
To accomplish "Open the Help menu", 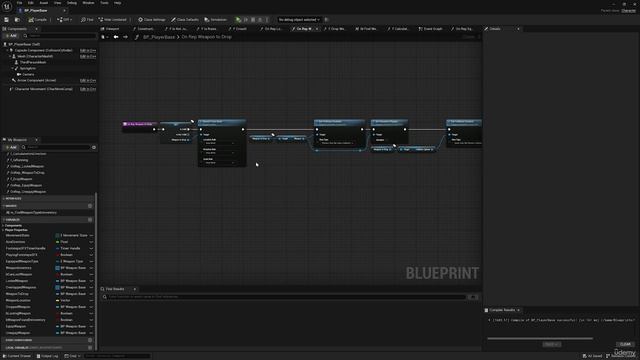I will [x=118, y=3].
